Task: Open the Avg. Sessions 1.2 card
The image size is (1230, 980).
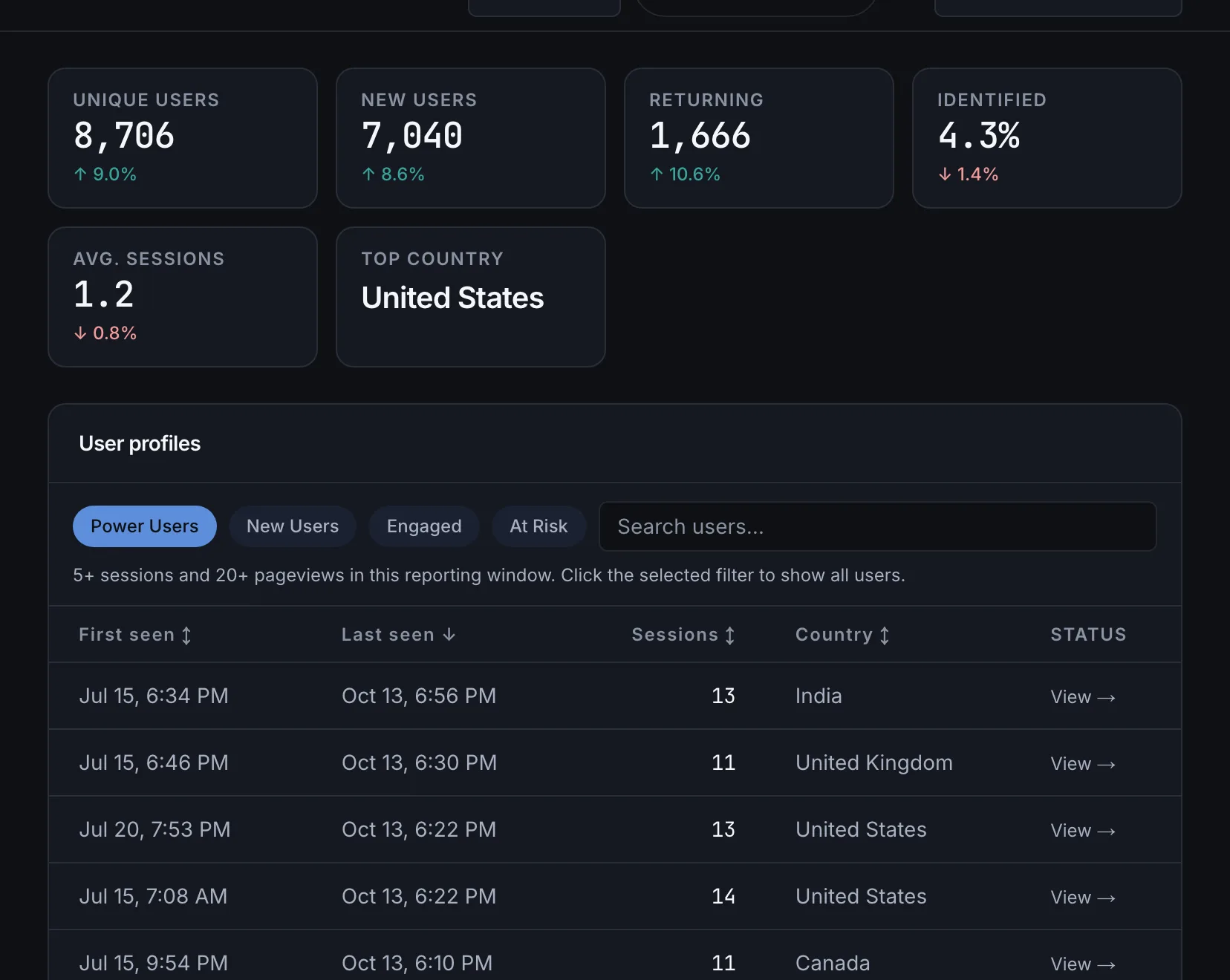Action: click(x=183, y=297)
